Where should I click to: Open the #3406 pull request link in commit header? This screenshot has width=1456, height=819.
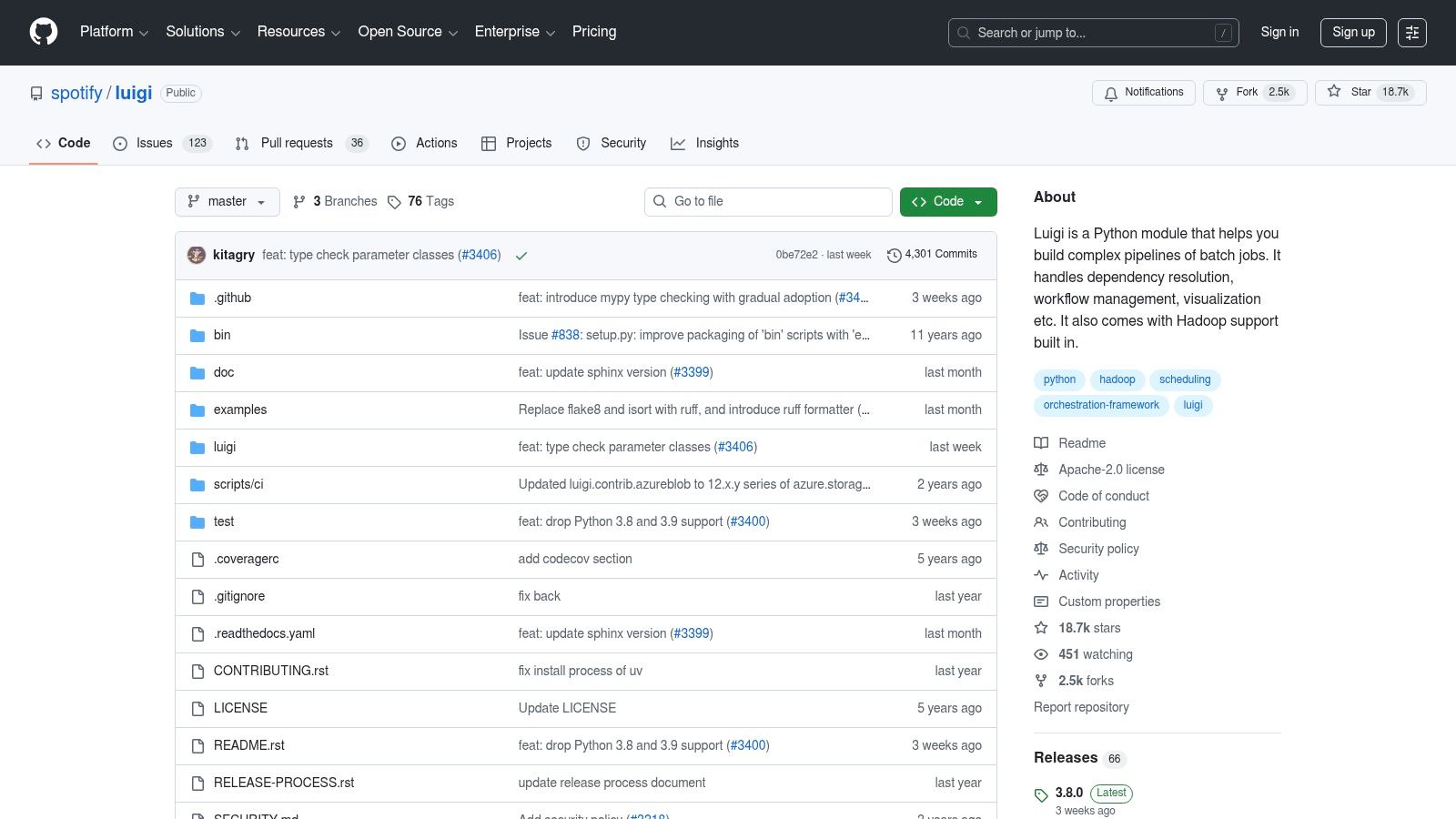tap(479, 255)
